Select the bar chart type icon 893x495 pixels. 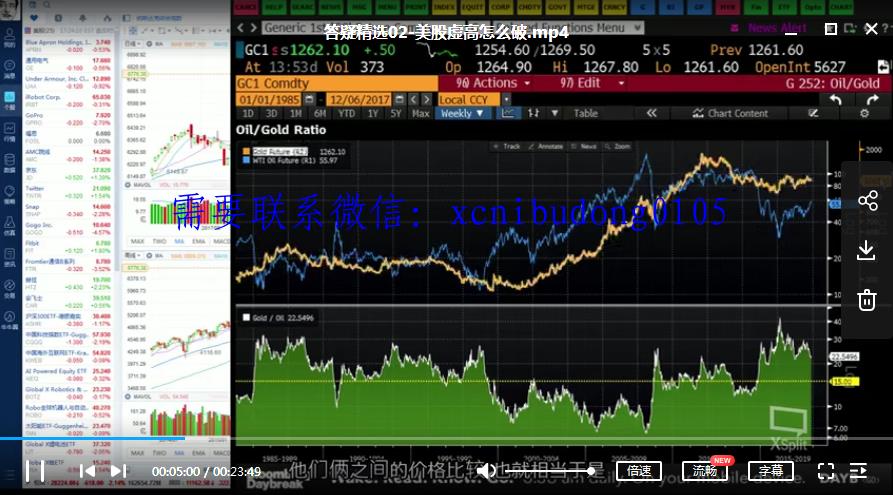coord(534,113)
